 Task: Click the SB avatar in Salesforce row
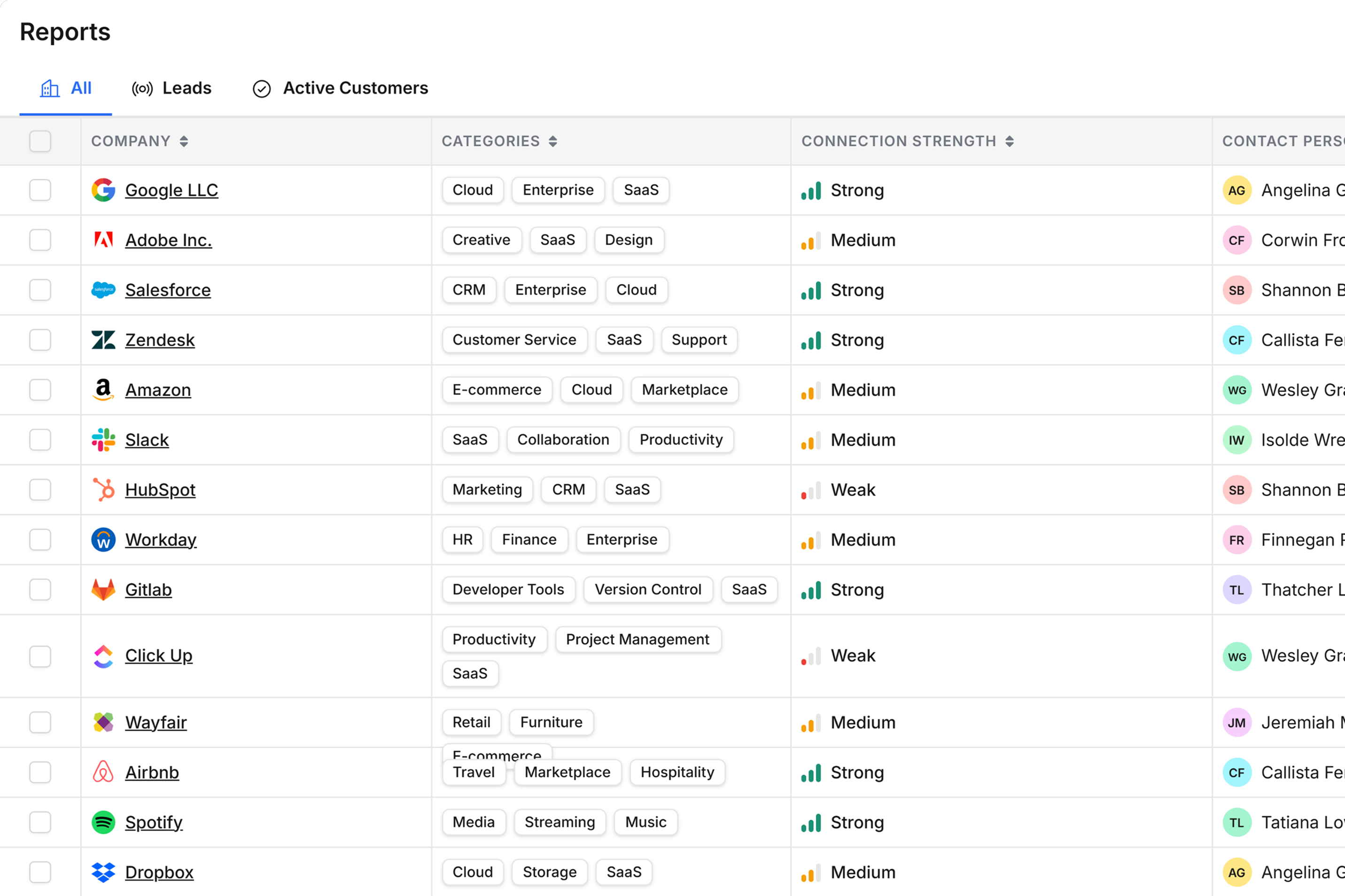click(1237, 290)
